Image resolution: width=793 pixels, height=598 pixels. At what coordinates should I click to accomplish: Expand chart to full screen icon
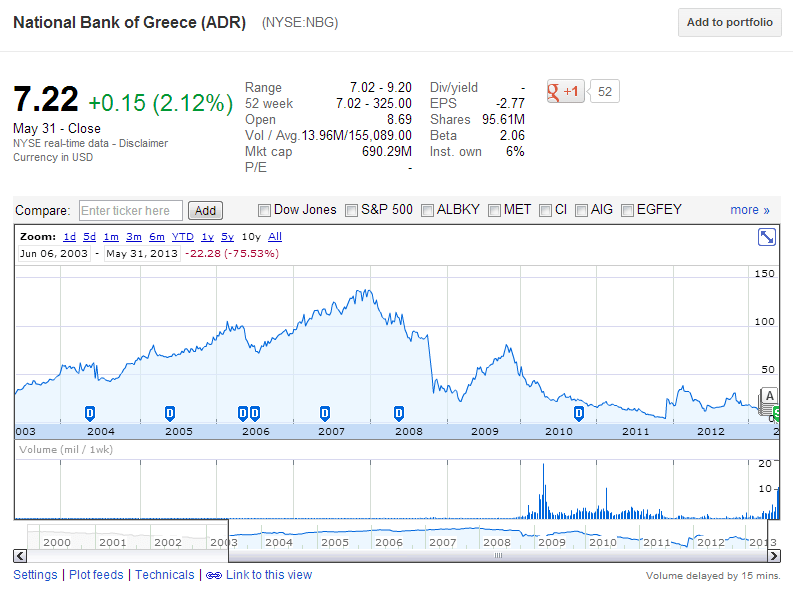point(767,237)
